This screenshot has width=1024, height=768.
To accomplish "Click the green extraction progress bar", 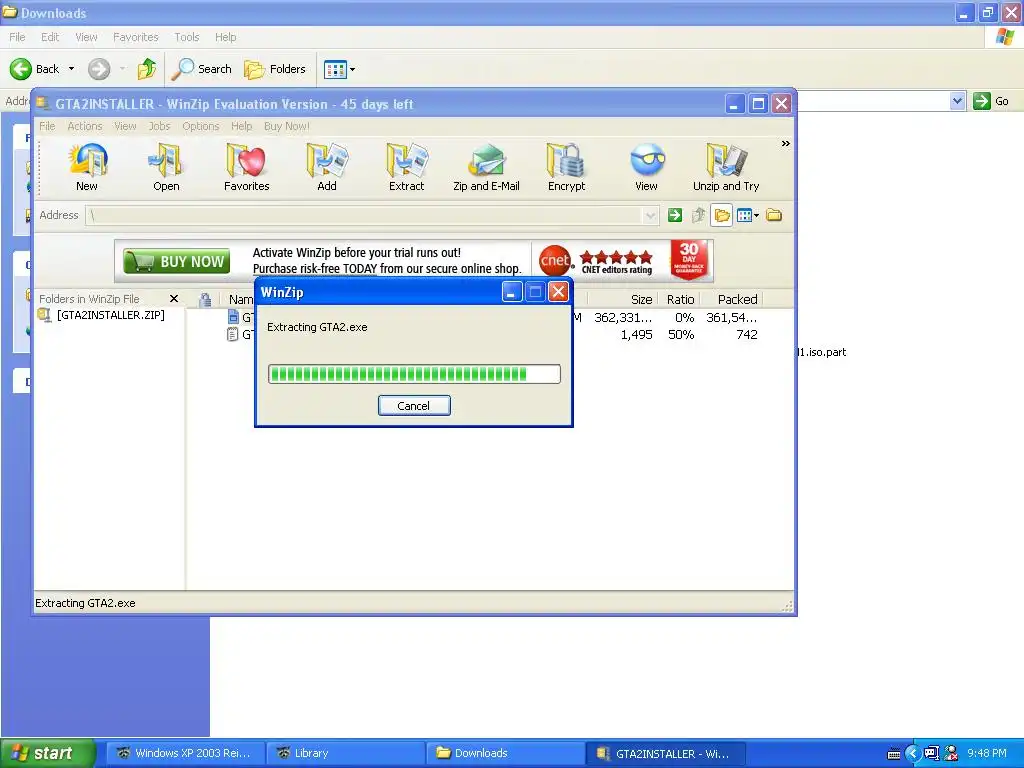I will coord(414,374).
